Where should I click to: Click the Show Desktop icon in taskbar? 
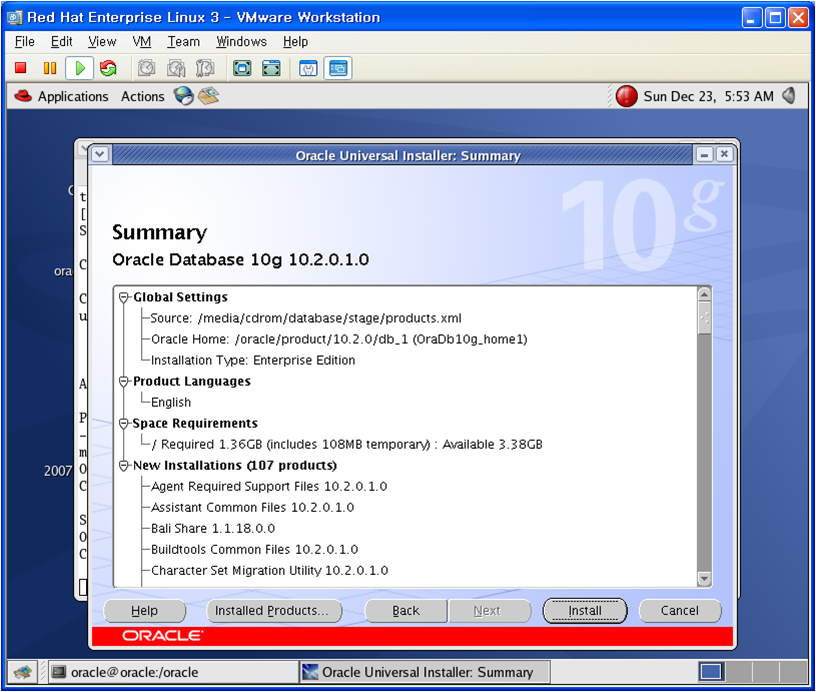coord(22,672)
